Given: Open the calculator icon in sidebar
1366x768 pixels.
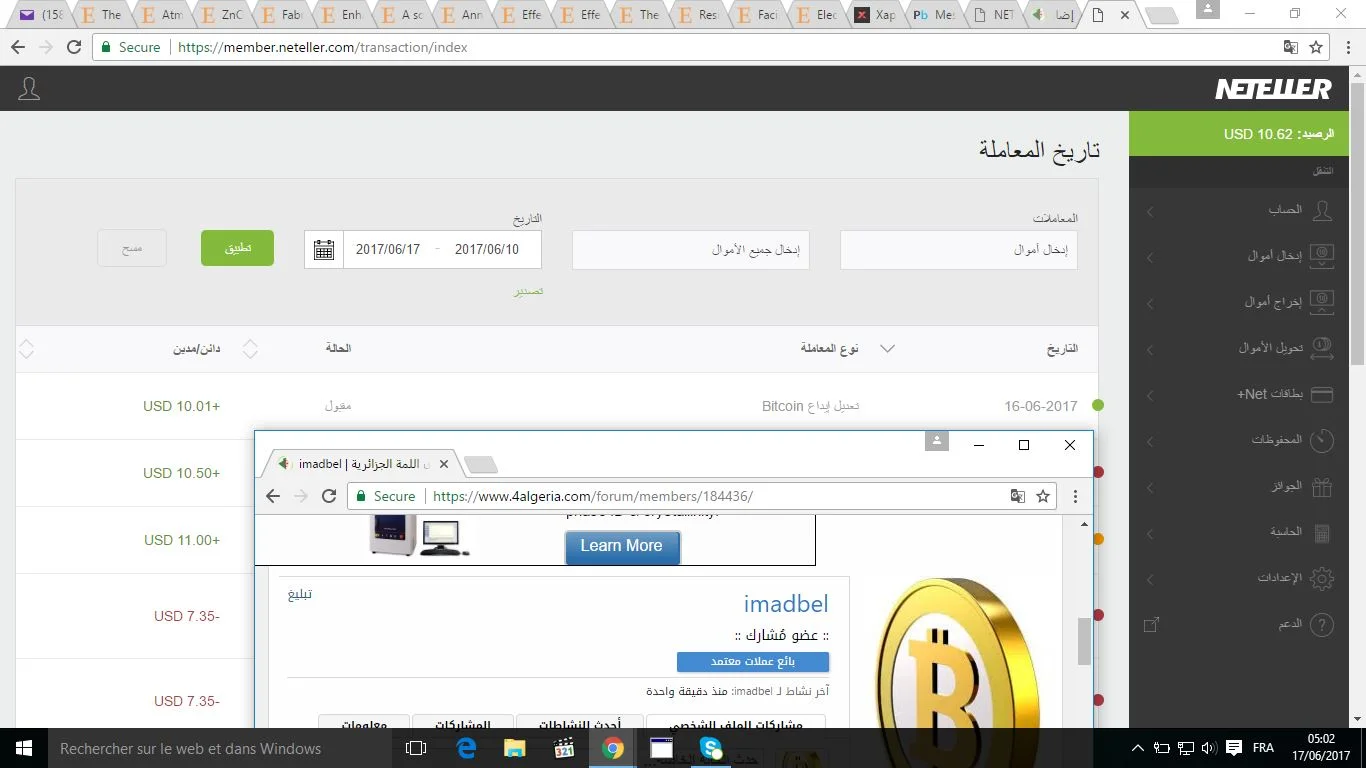Looking at the screenshot, I should [x=1322, y=533].
